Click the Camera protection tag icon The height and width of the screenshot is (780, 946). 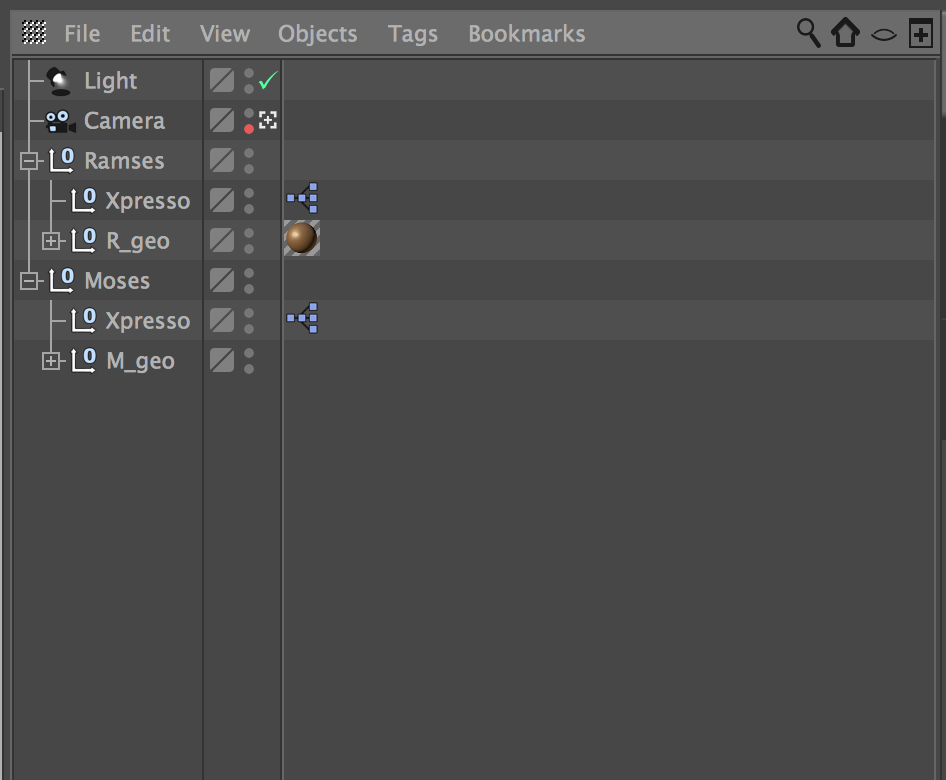coord(268,120)
